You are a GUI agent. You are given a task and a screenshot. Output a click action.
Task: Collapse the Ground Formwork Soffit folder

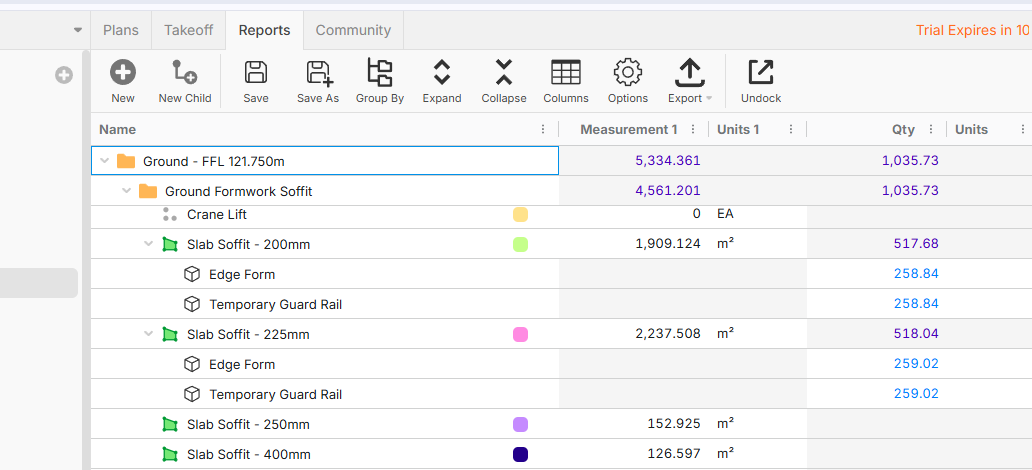127,191
